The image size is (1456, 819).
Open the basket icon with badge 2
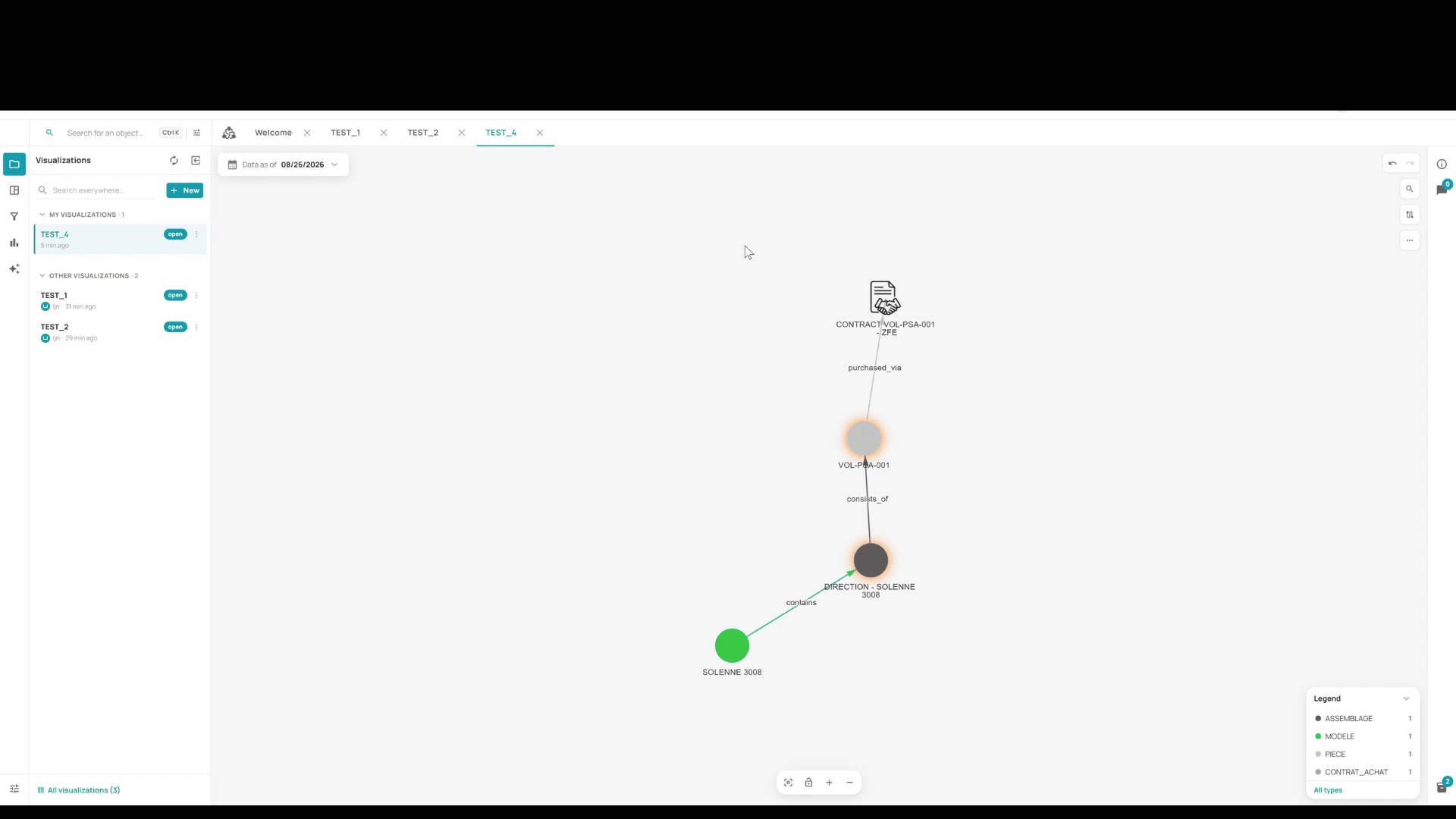click(x=1442, y=787)
